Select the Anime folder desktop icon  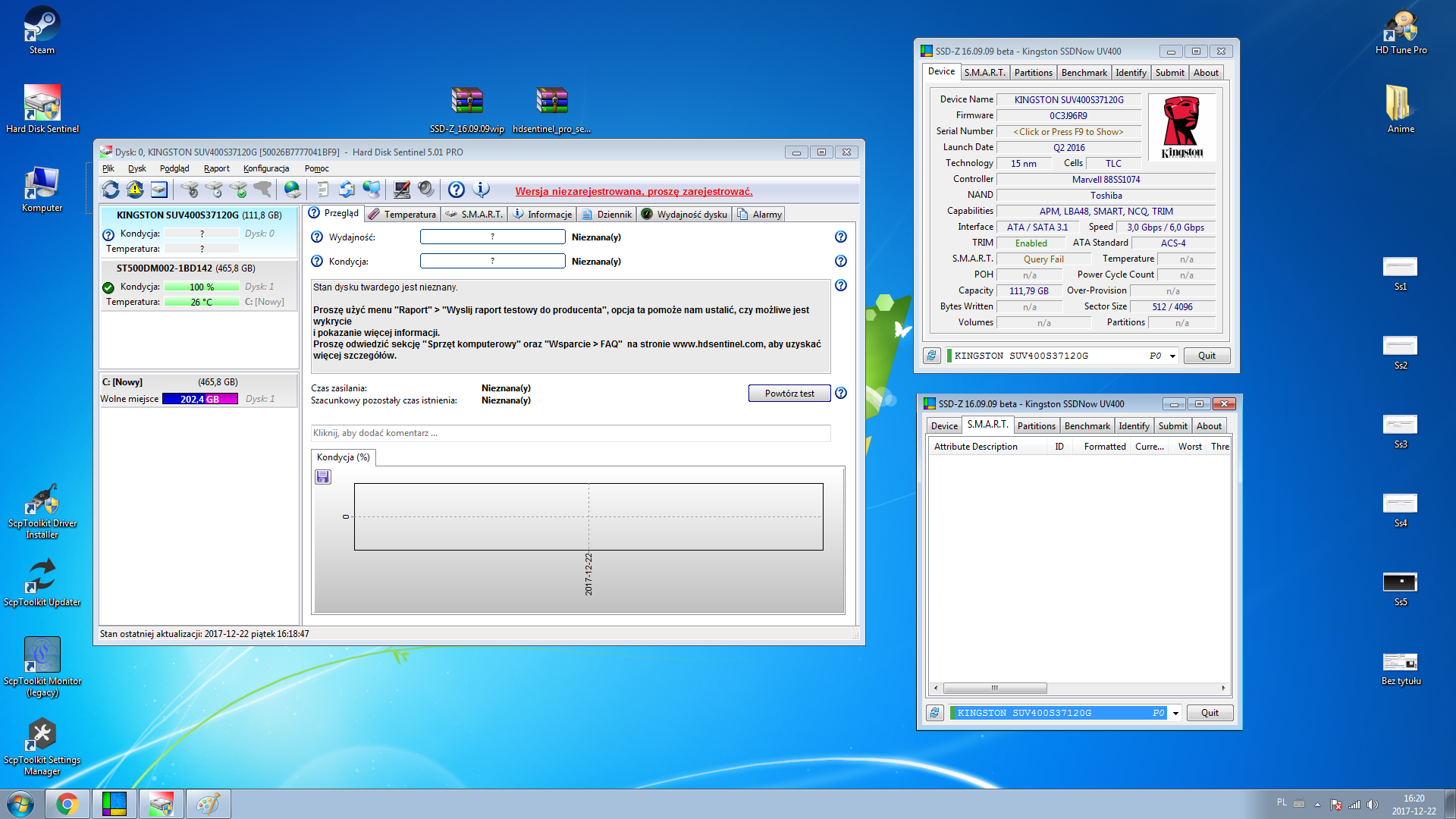point(1401,109)
